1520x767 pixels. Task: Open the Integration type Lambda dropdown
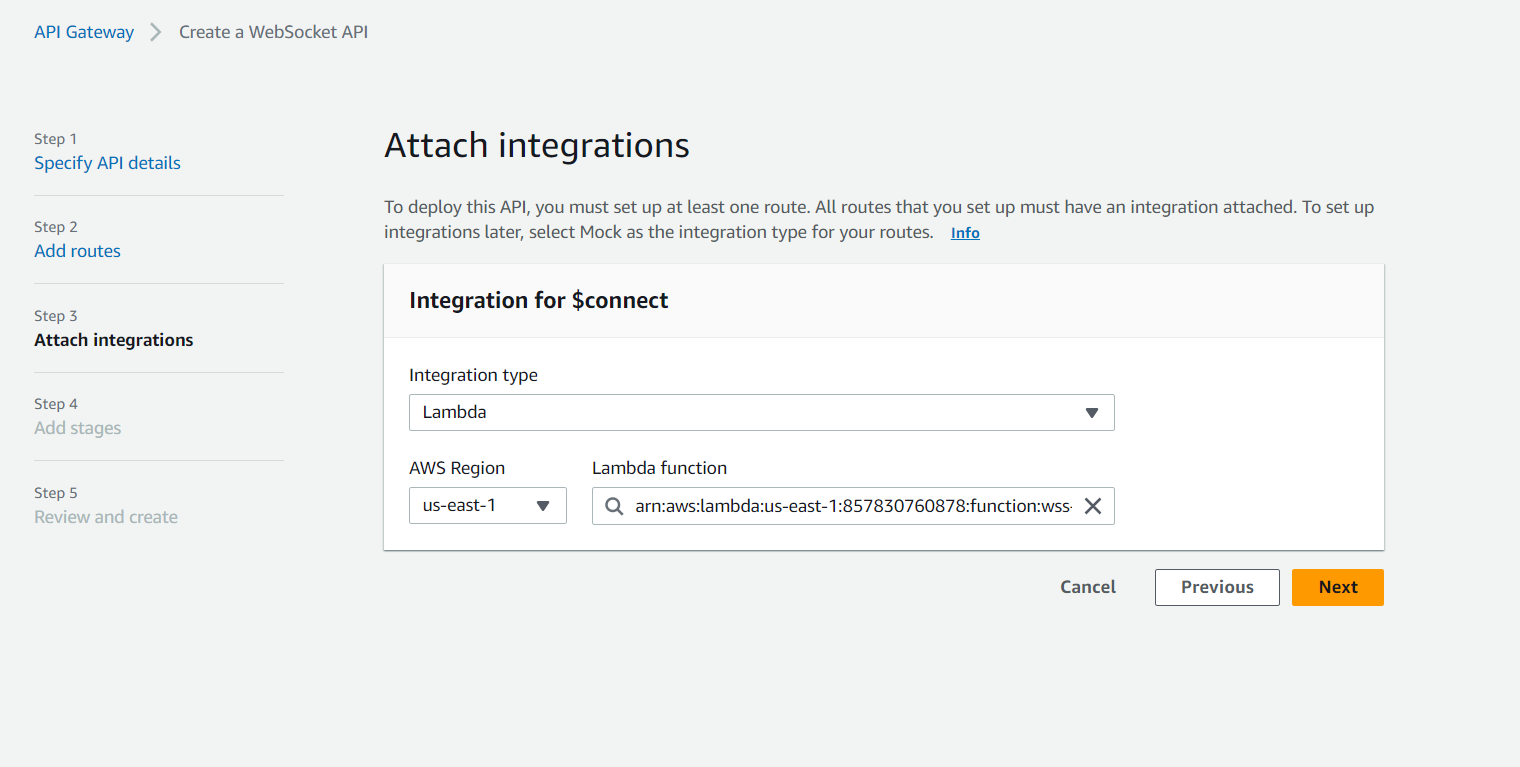click(760, 413)
